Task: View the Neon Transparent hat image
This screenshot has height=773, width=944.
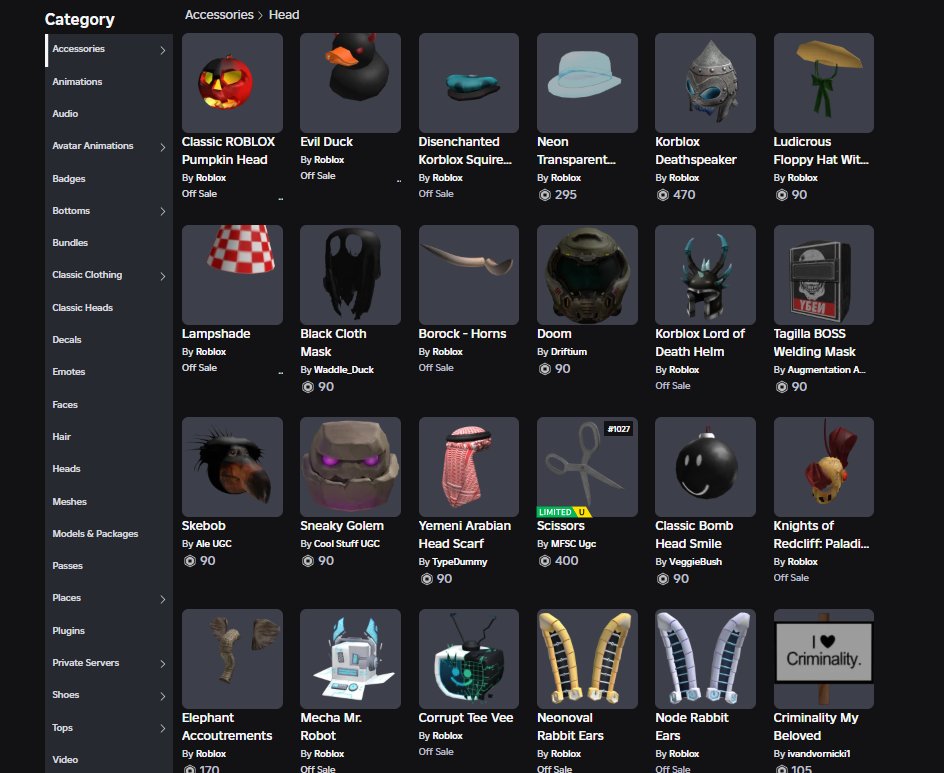Action: coord(587,82)
